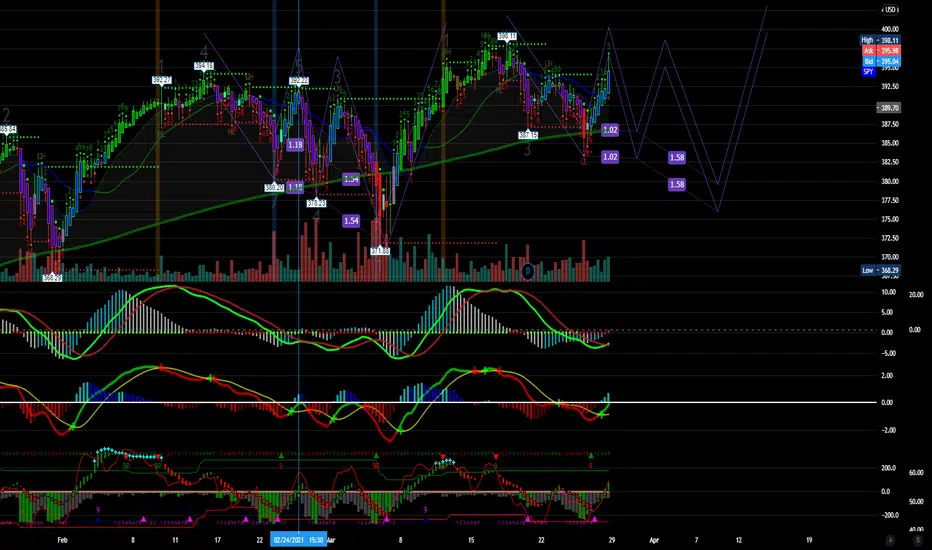
Task: Click the 02/24/2021 15:30 crosshair date label
Action: click(298, 540)
